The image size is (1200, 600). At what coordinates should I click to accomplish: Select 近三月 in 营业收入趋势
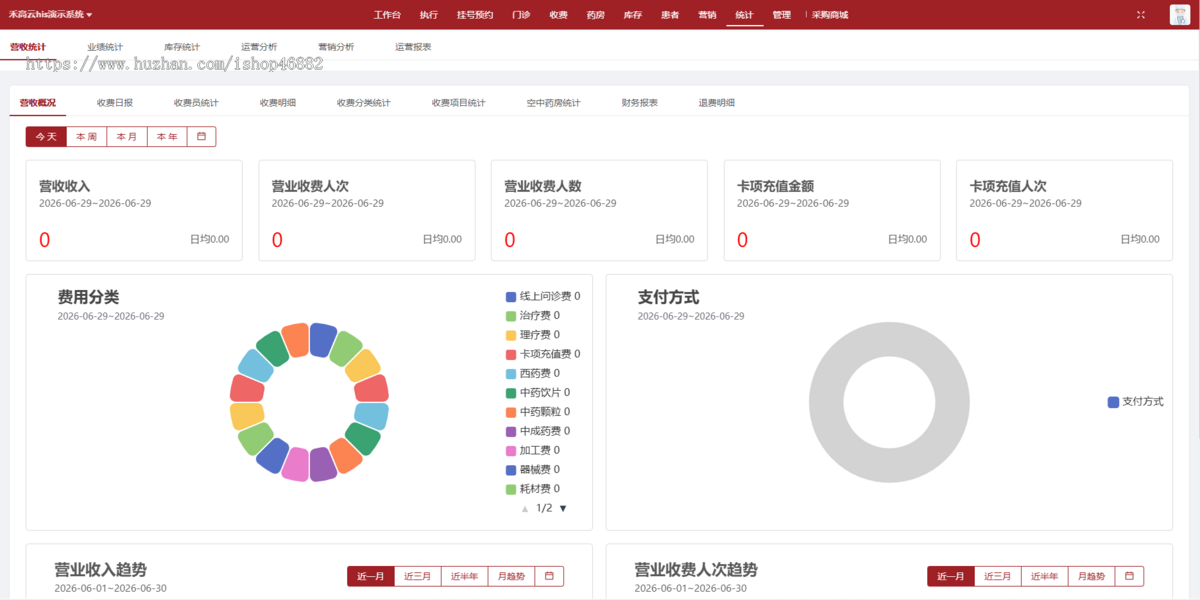tap(418, 576)
